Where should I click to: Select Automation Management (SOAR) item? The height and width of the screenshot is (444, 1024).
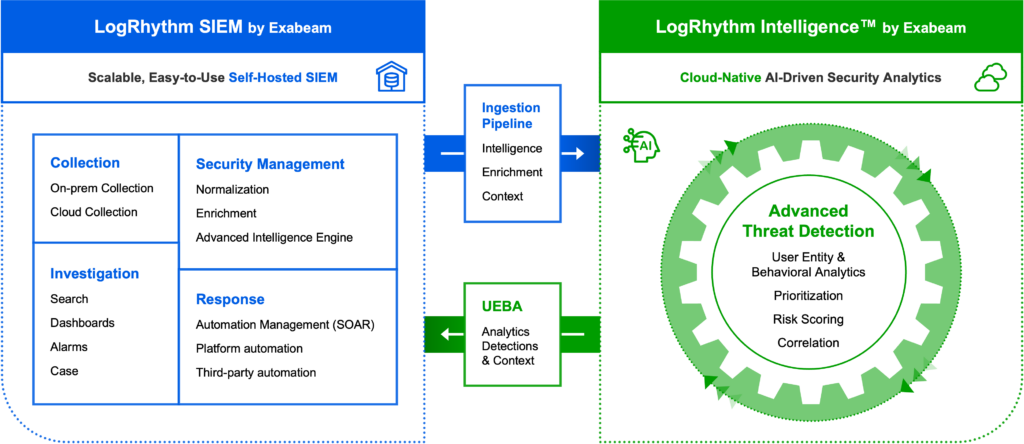(285, 324)
